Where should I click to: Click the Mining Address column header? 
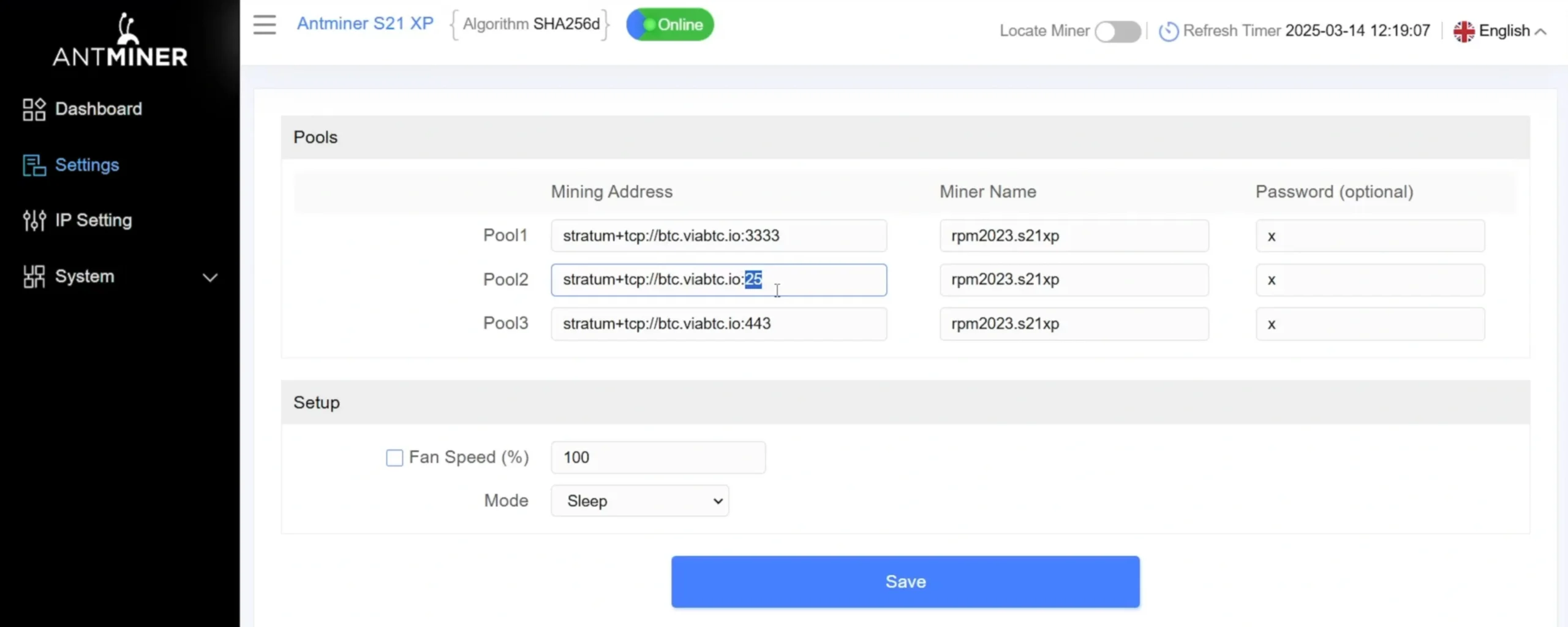pos(611,192)
